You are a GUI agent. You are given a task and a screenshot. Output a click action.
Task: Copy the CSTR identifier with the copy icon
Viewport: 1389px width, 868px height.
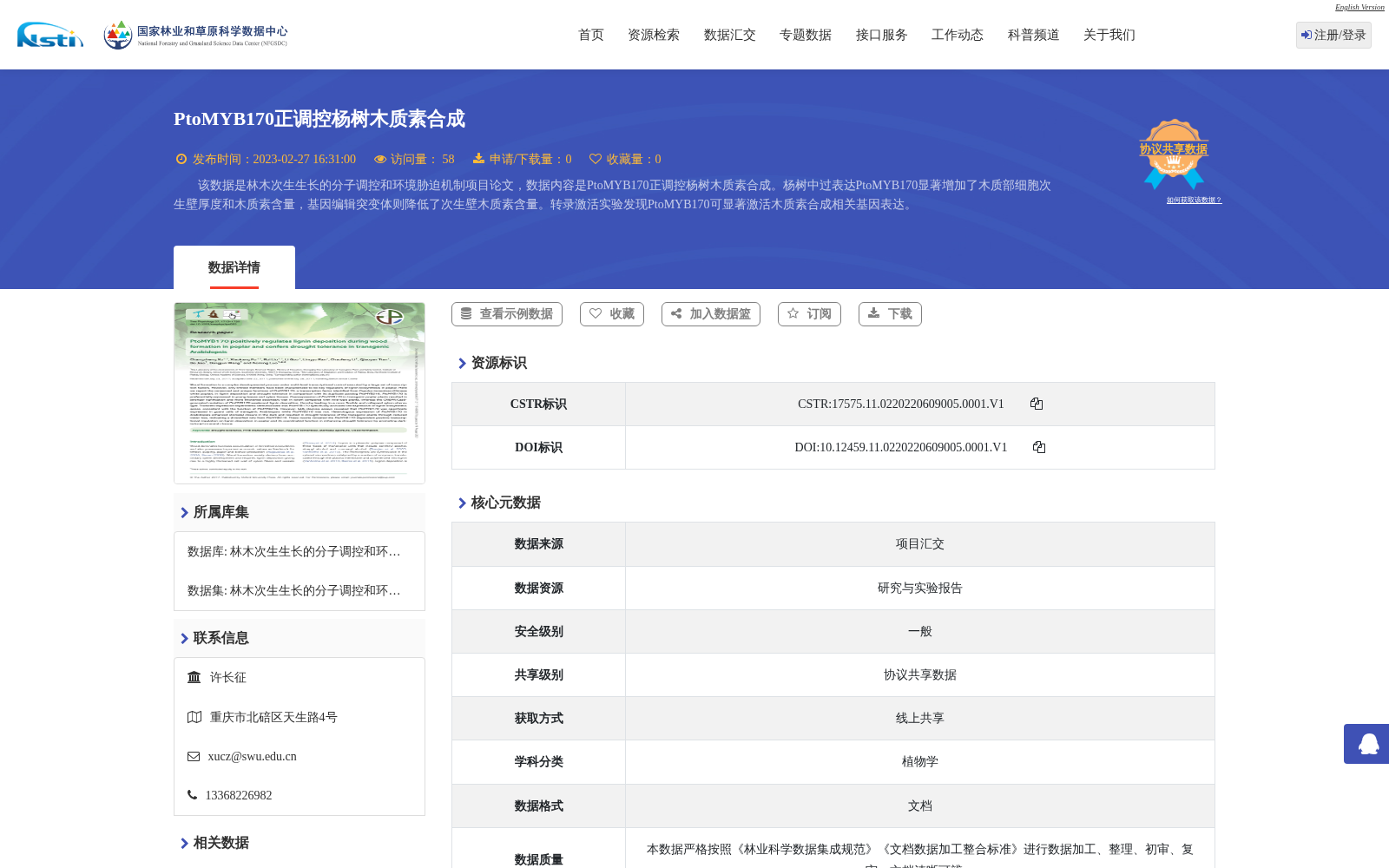1037,404
